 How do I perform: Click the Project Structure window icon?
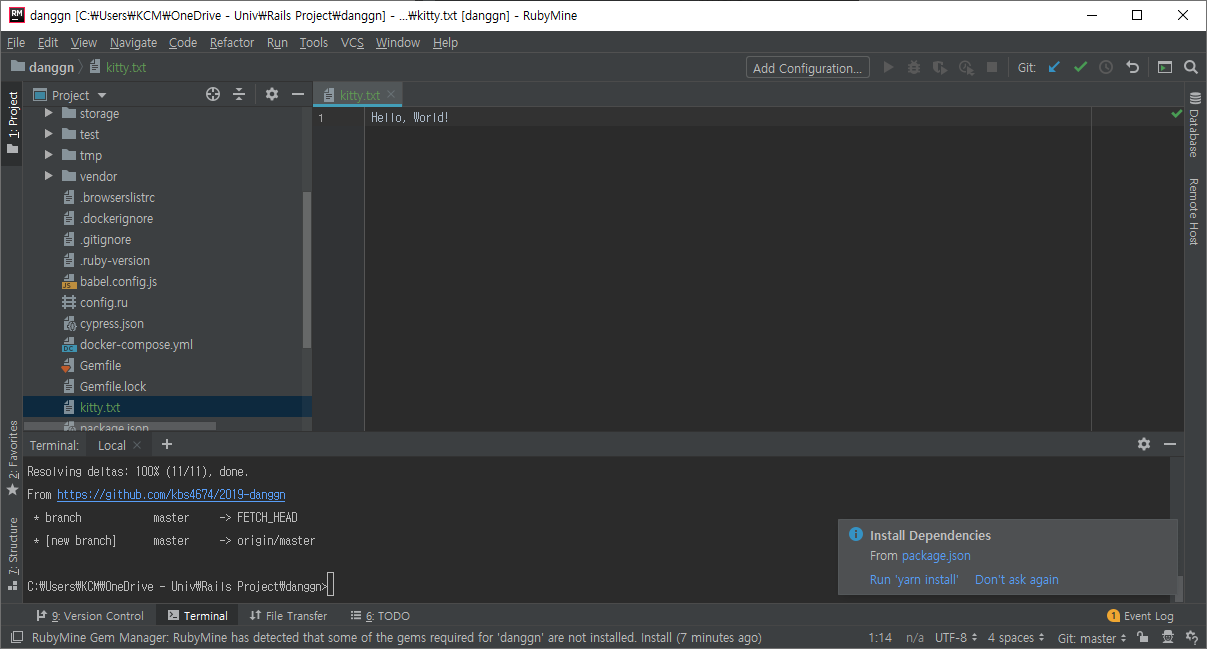click(1165, 68)
